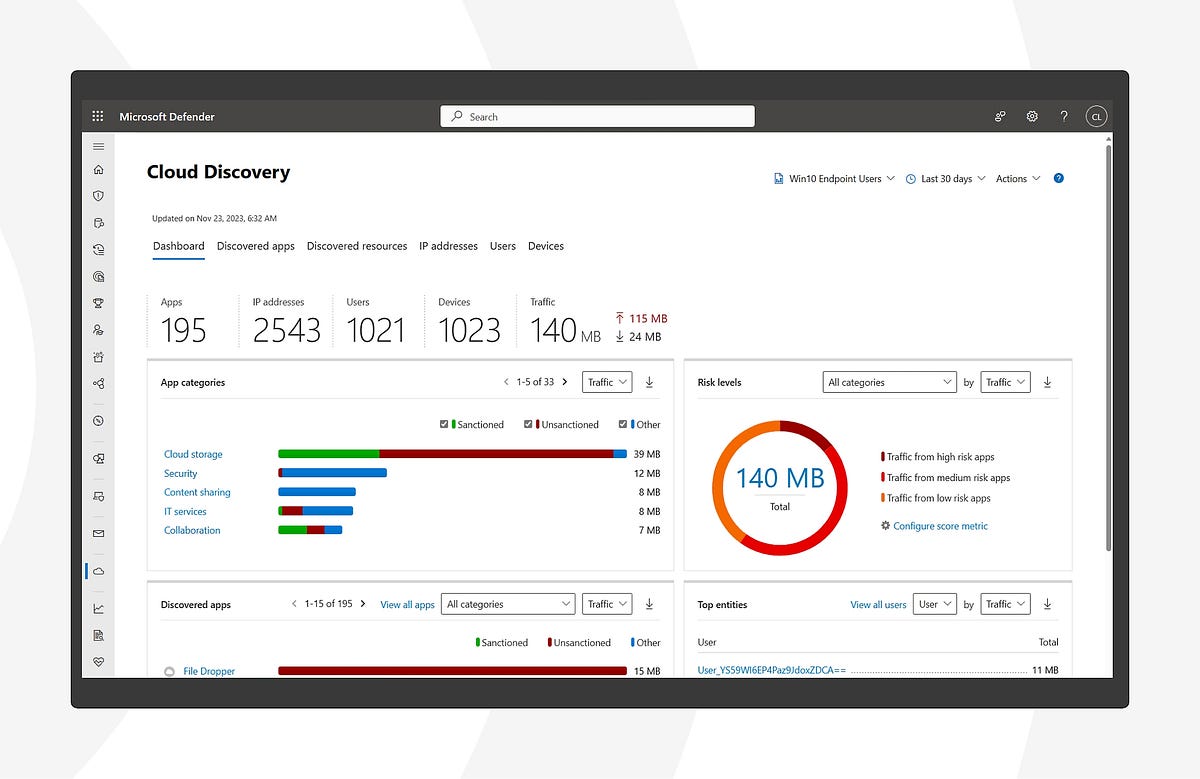This screenshot has width=1200, height=779.
Task: Toggle the Other traffic checkbox
Action: [623, 424]
